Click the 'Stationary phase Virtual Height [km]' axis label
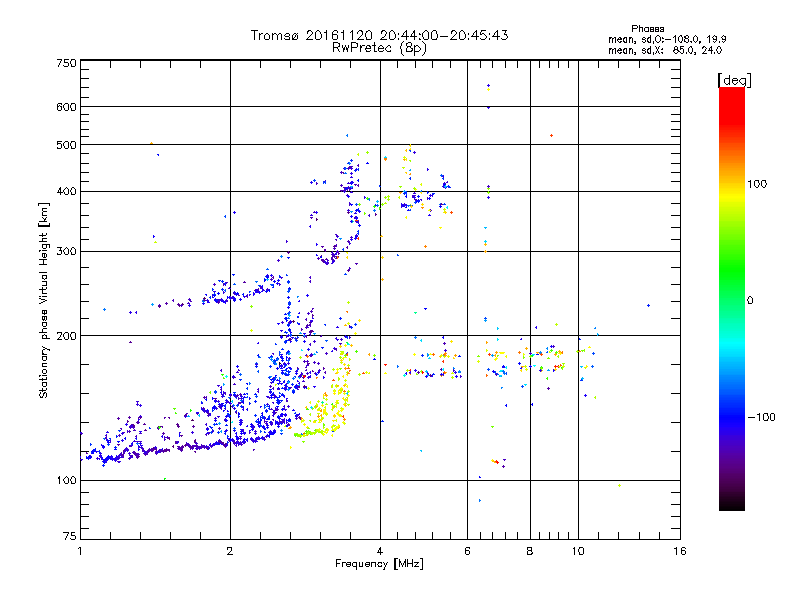The width and height of the screenshot is (800, 600). tap(44, 301)
